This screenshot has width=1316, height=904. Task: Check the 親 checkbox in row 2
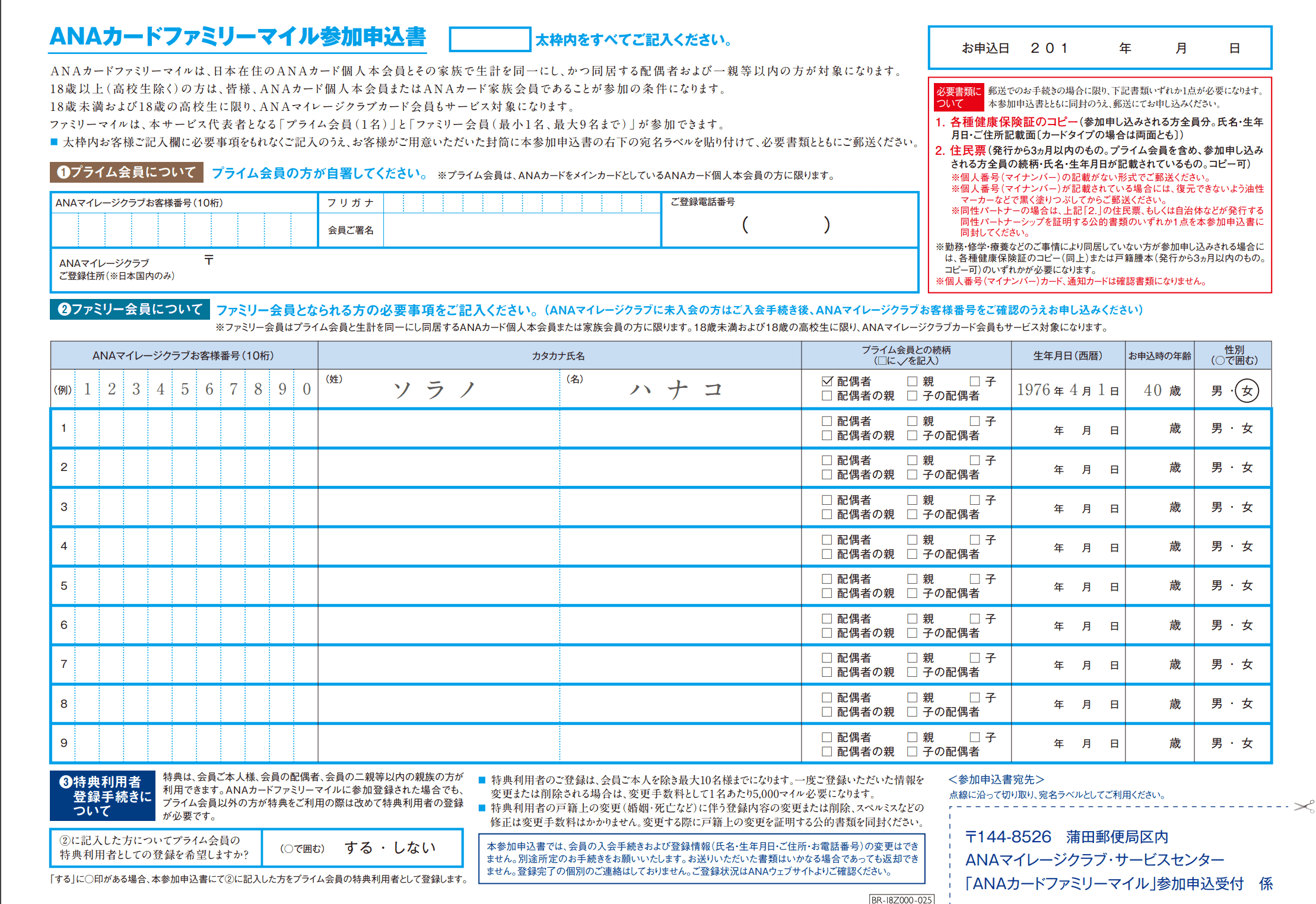[x=911, y=460]
